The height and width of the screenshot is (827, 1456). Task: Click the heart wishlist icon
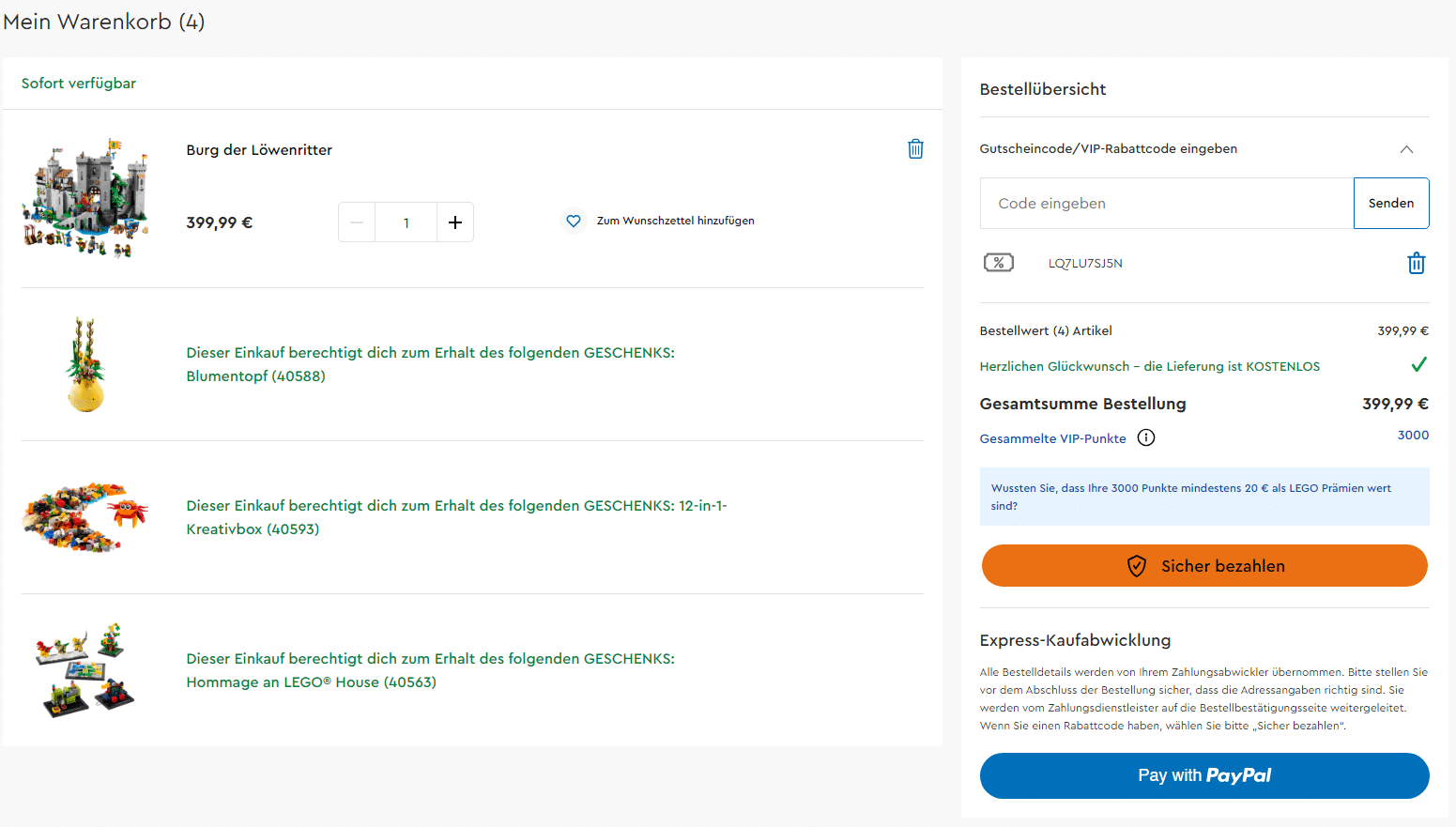tap(573, 221)
